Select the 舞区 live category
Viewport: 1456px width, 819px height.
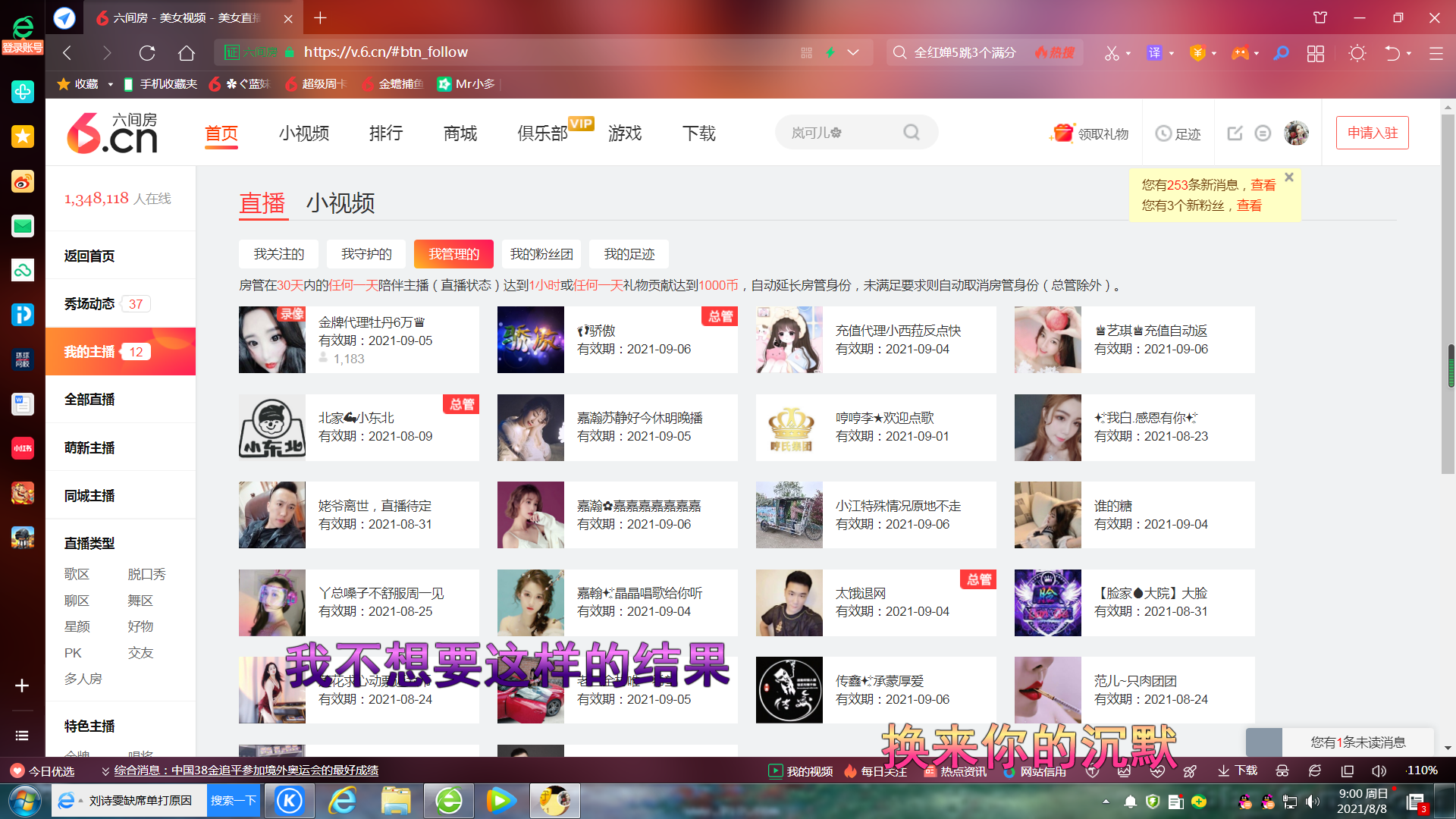[140, 601]
